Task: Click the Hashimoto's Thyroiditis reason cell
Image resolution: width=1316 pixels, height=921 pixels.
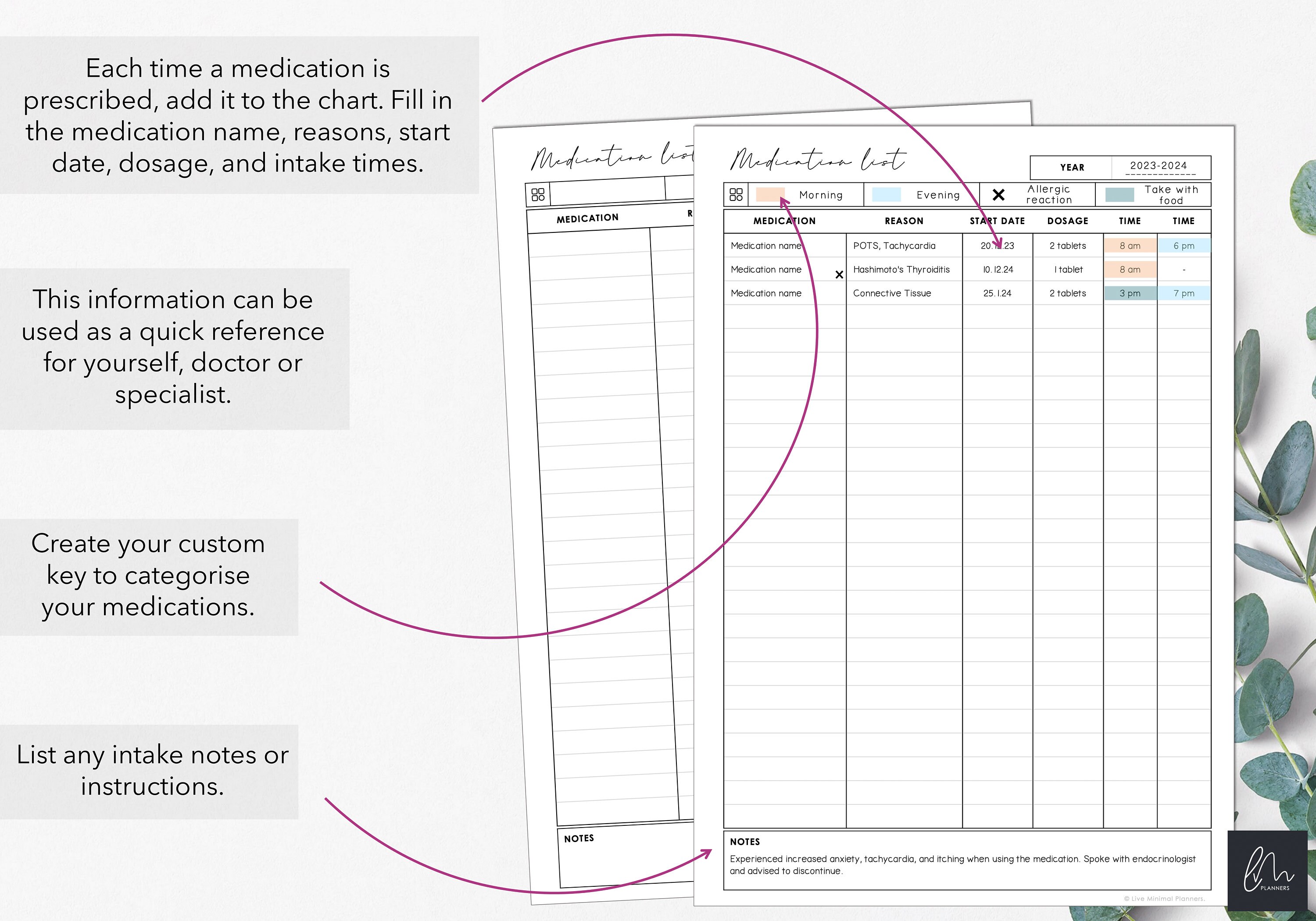Action: pyautogui.click(x=901, y=269)
